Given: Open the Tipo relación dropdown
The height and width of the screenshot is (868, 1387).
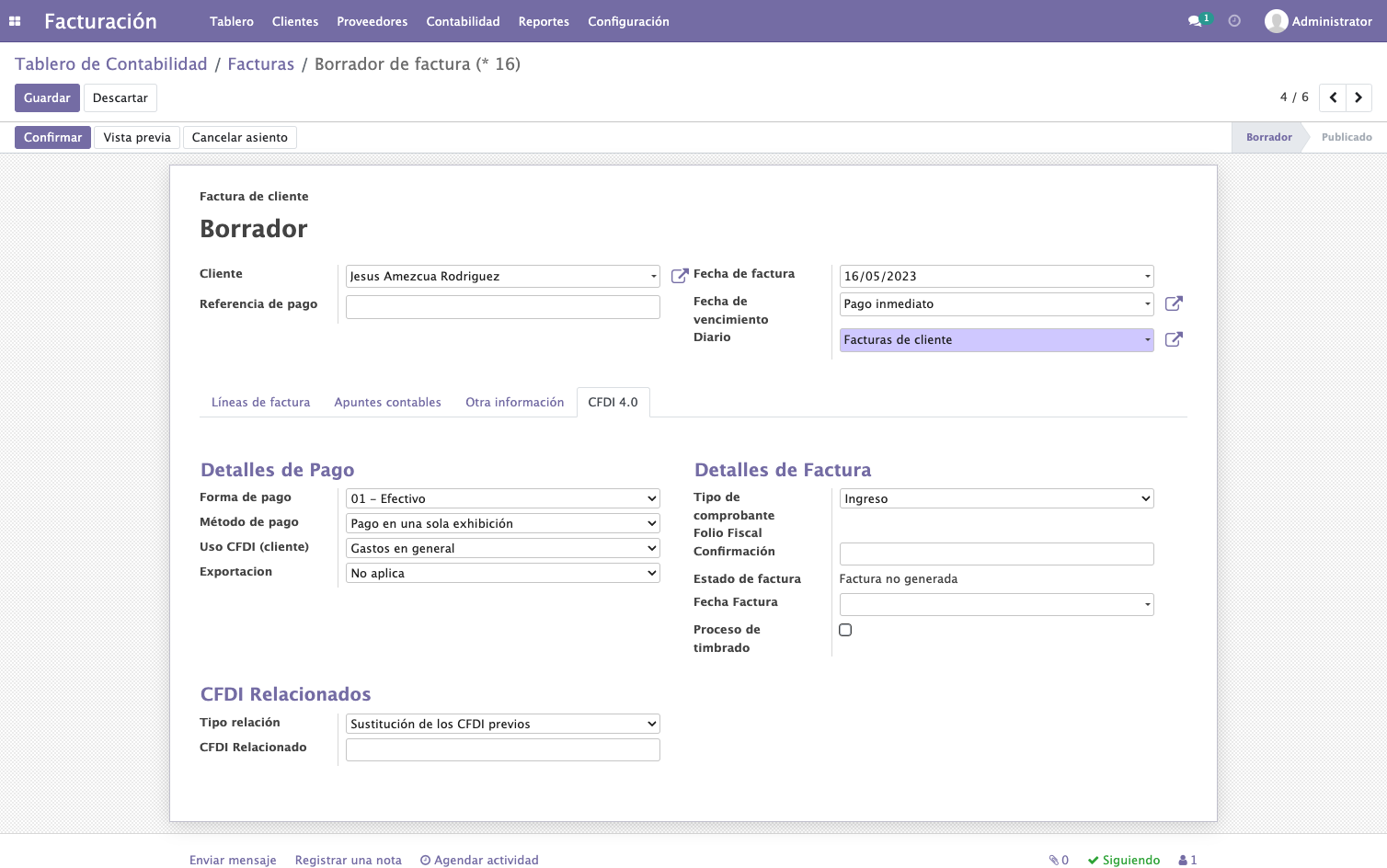Looking at the screenshot, I should click(503, 724).
